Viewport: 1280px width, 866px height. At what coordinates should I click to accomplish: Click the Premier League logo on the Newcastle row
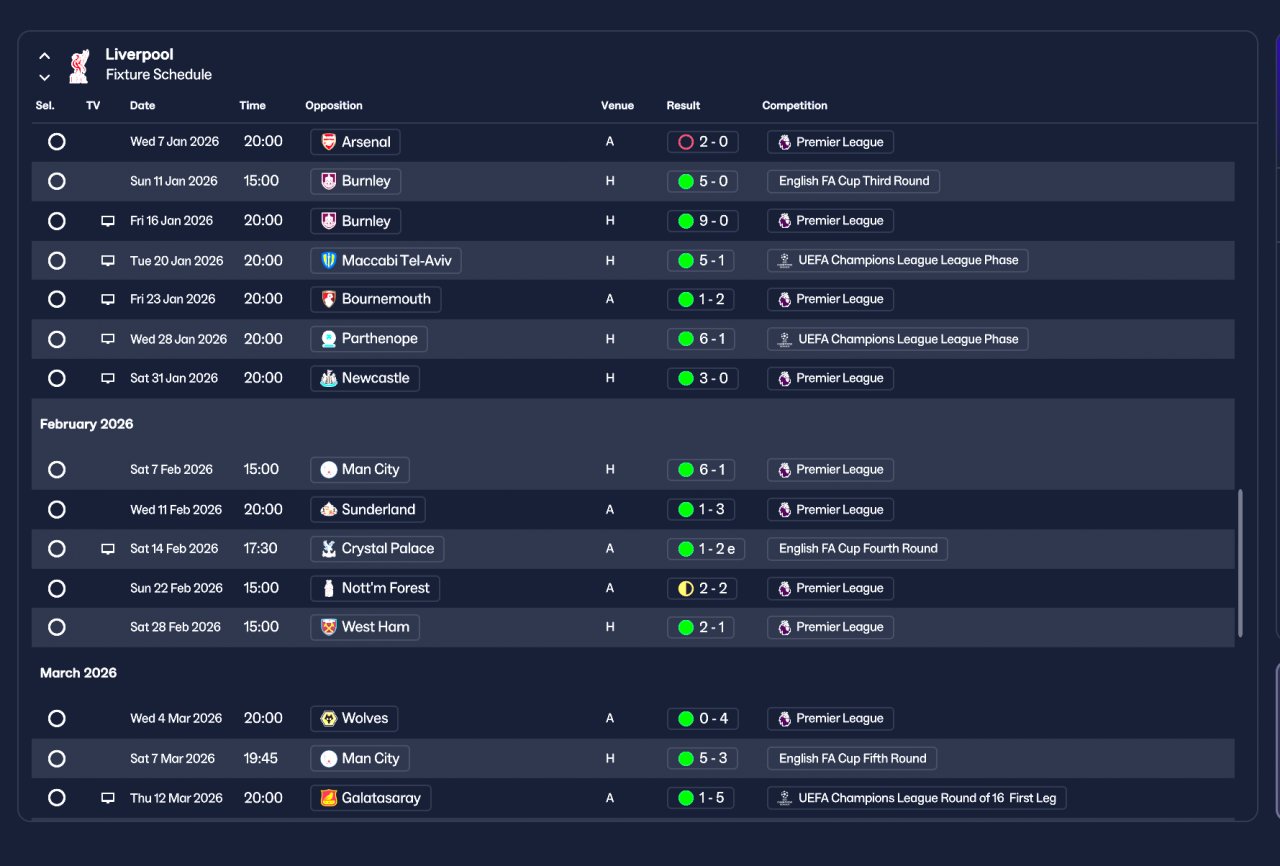pos(784,378)
